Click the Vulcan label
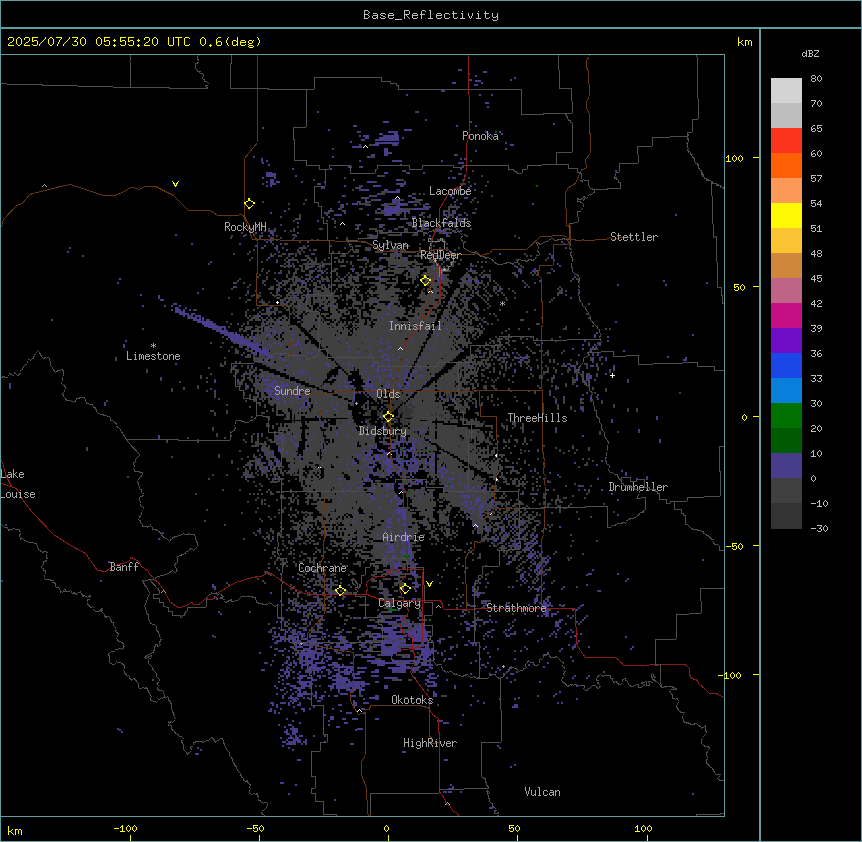 (x=542, y=792)
